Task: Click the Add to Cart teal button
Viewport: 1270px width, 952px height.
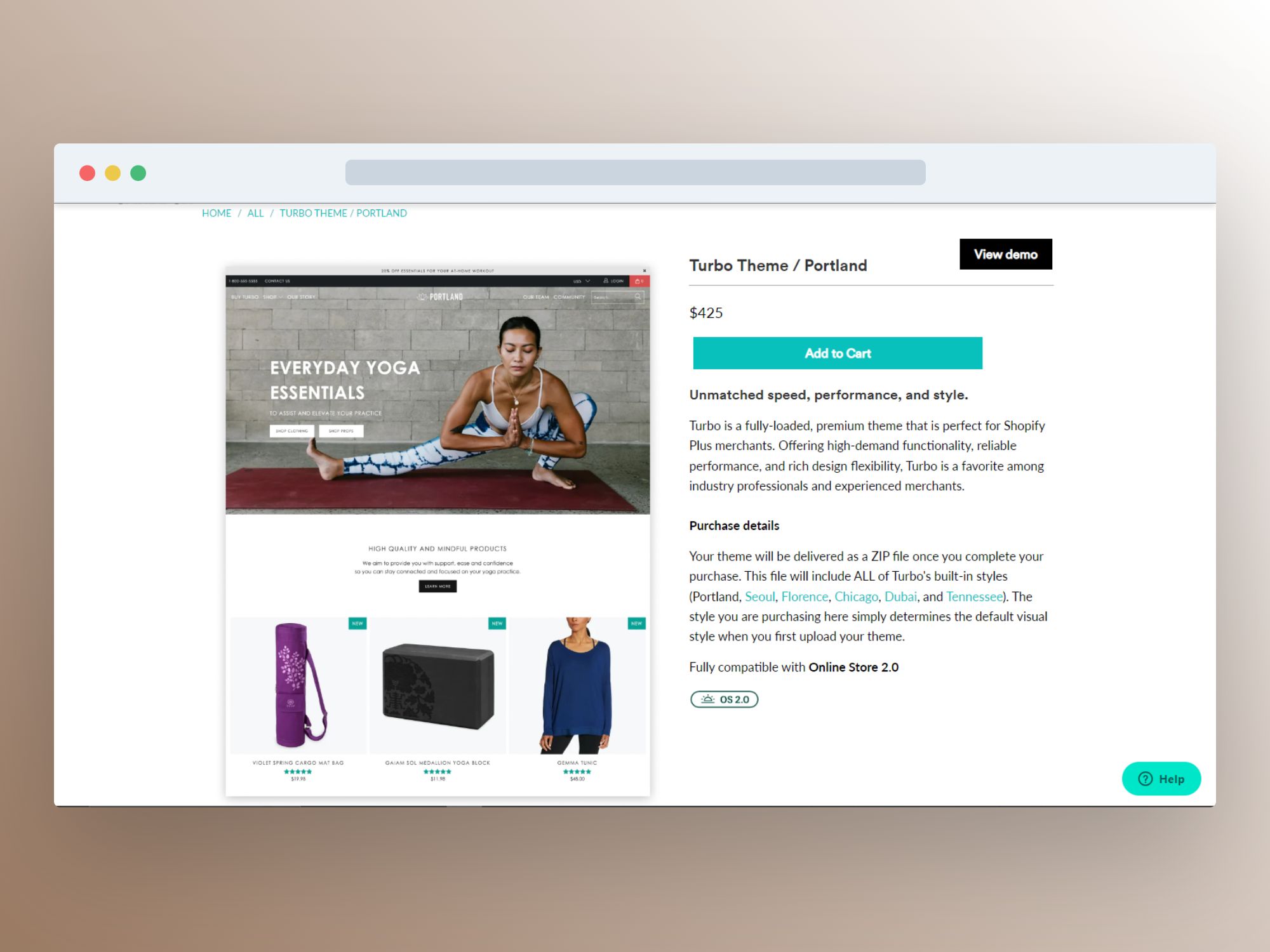Action: point(838,353)
